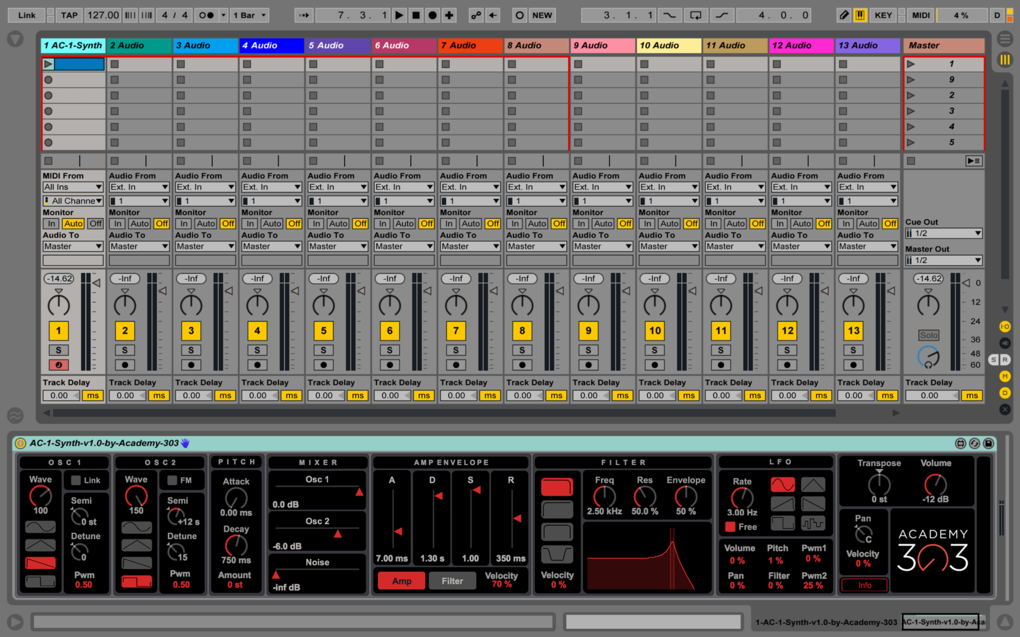Click the save preset disk icon on the device
This screenshot has height=637, width=1020.
[988, 444]
